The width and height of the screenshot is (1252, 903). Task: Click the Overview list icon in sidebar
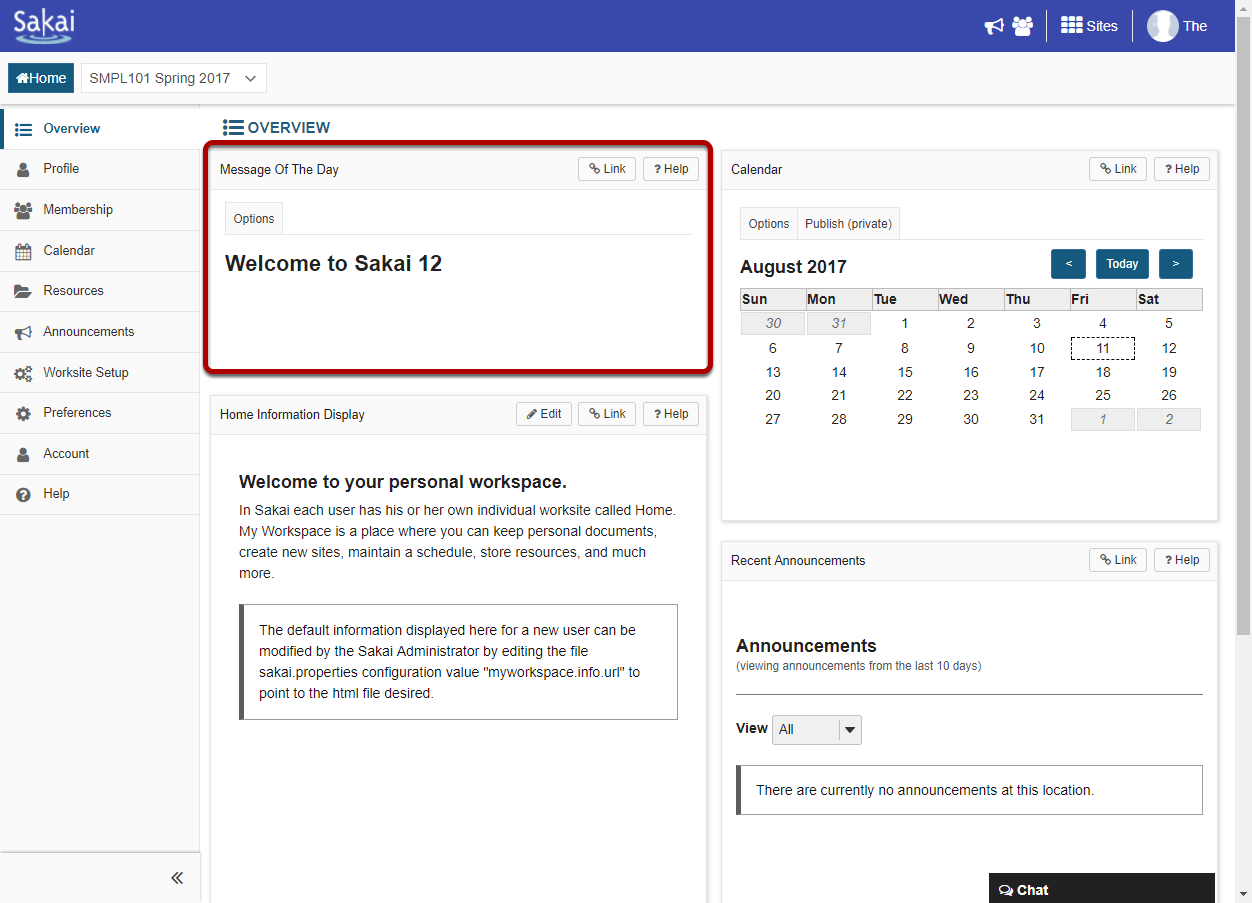[23, 129]
